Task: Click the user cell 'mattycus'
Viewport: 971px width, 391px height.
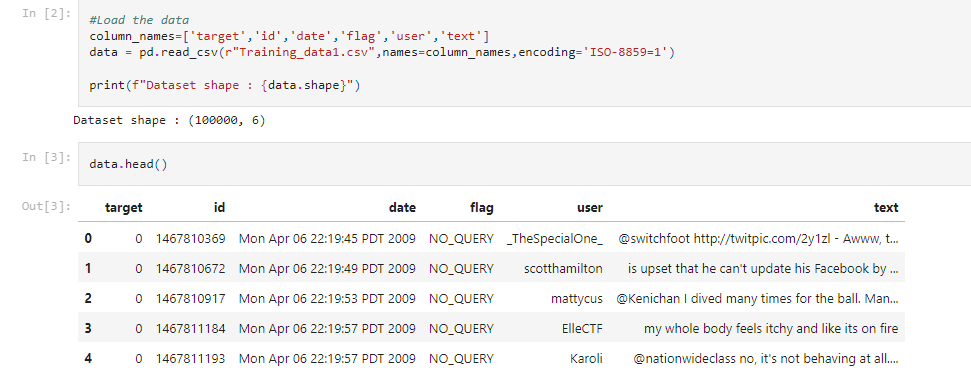Action: click(577, 299)
